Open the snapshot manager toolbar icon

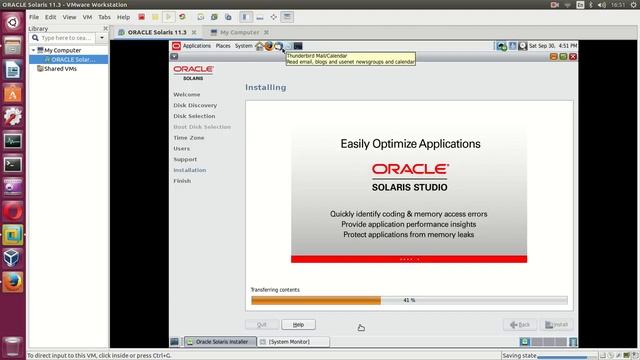(x=228, y=17)
